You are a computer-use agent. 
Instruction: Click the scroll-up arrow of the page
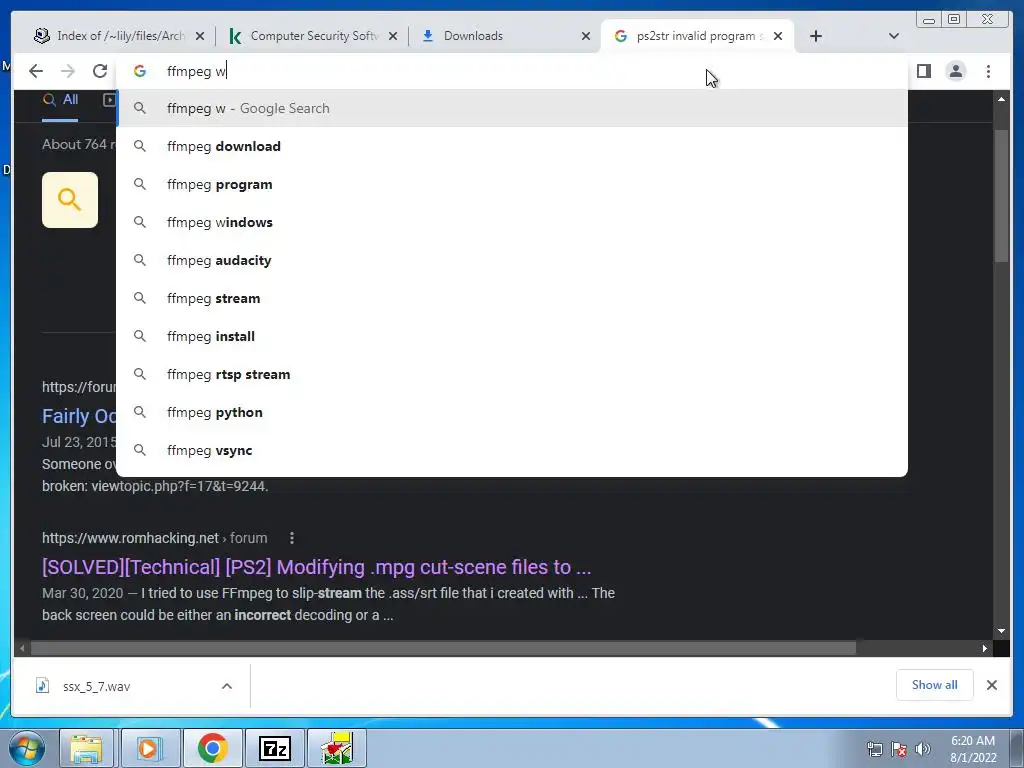pyautogui.click(x=1001, y=99)
